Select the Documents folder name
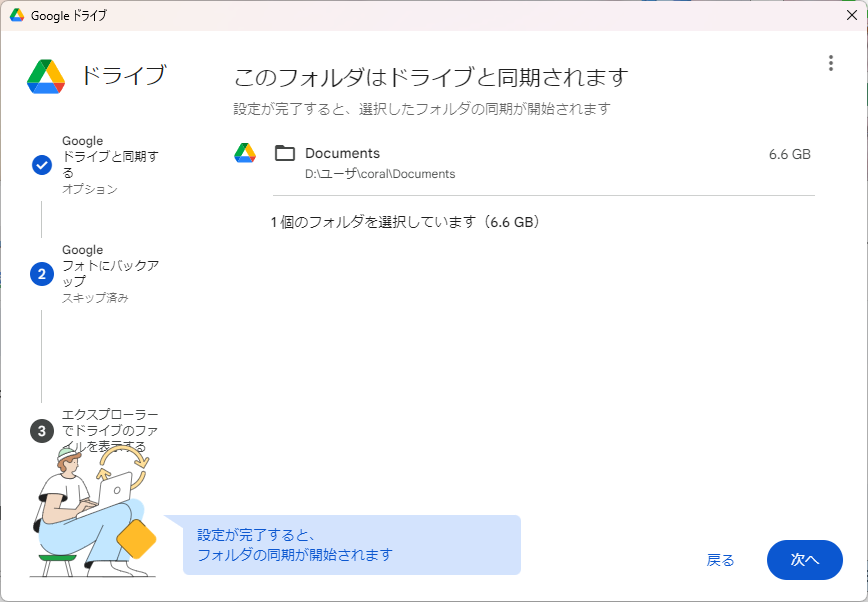The image size is (868, 602). [x=343, y=153]
